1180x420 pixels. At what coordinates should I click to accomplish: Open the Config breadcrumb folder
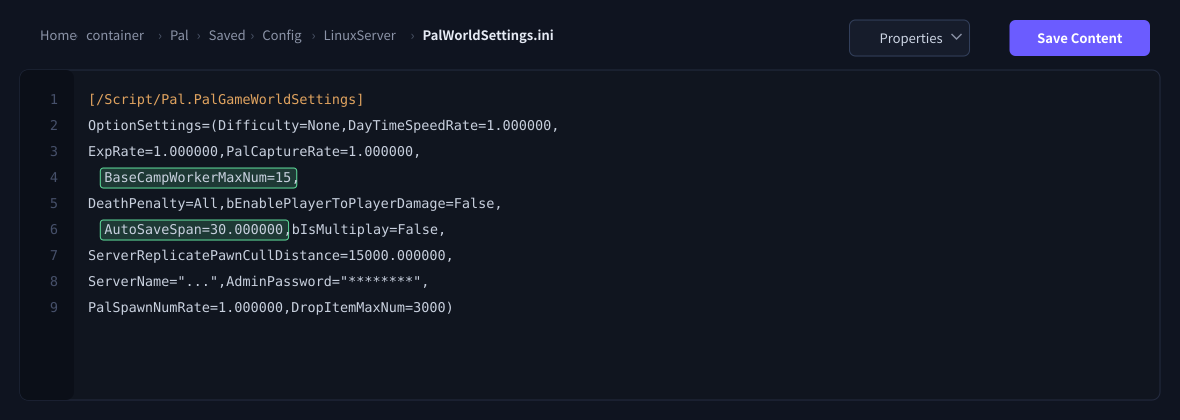pyautogui.click(x=282, y=35)
